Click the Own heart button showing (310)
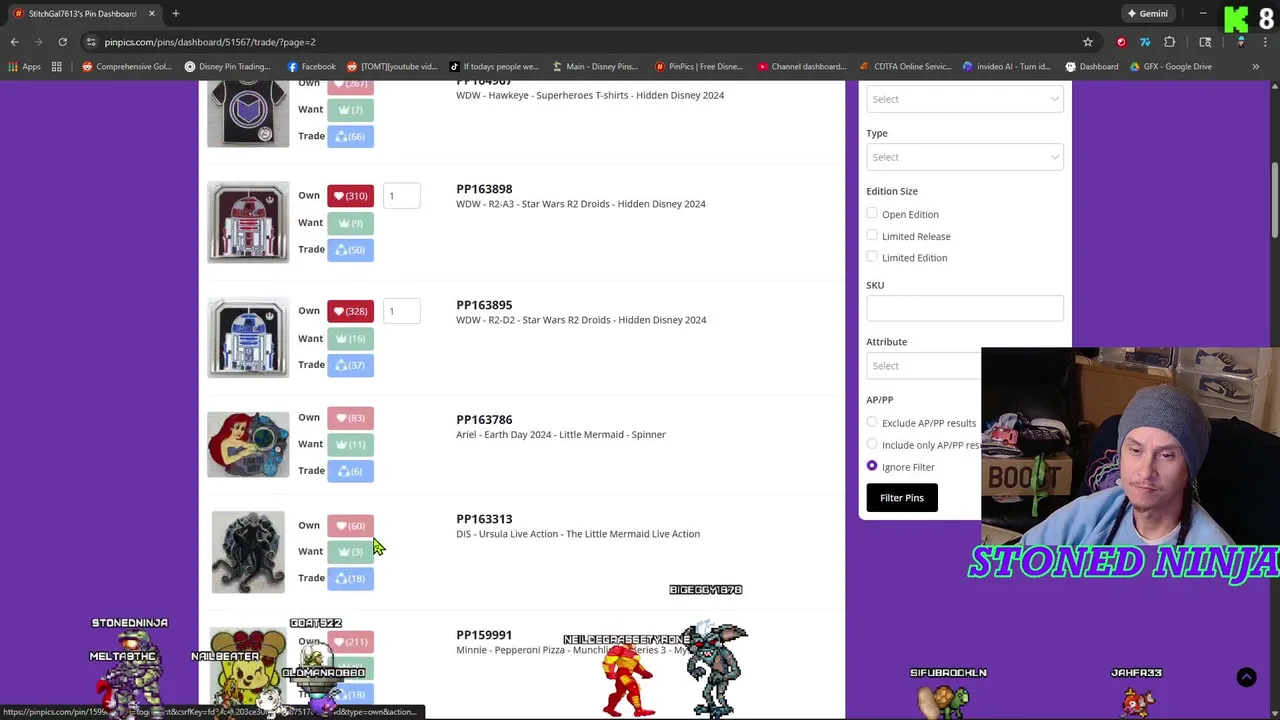 350,196
